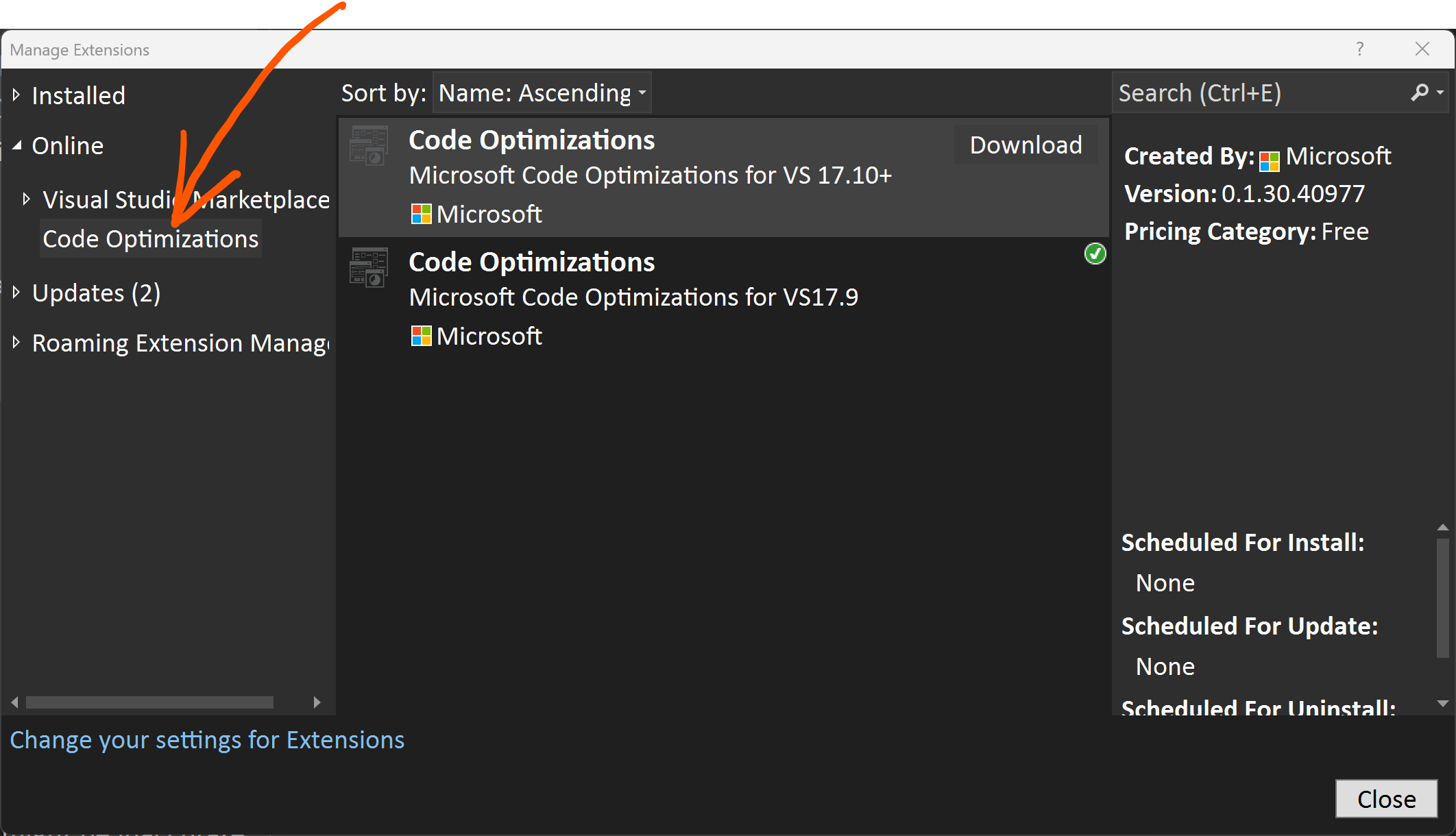
Task: Expand the Visual Studio Marketplace node
Action: (x=27, y=199)
